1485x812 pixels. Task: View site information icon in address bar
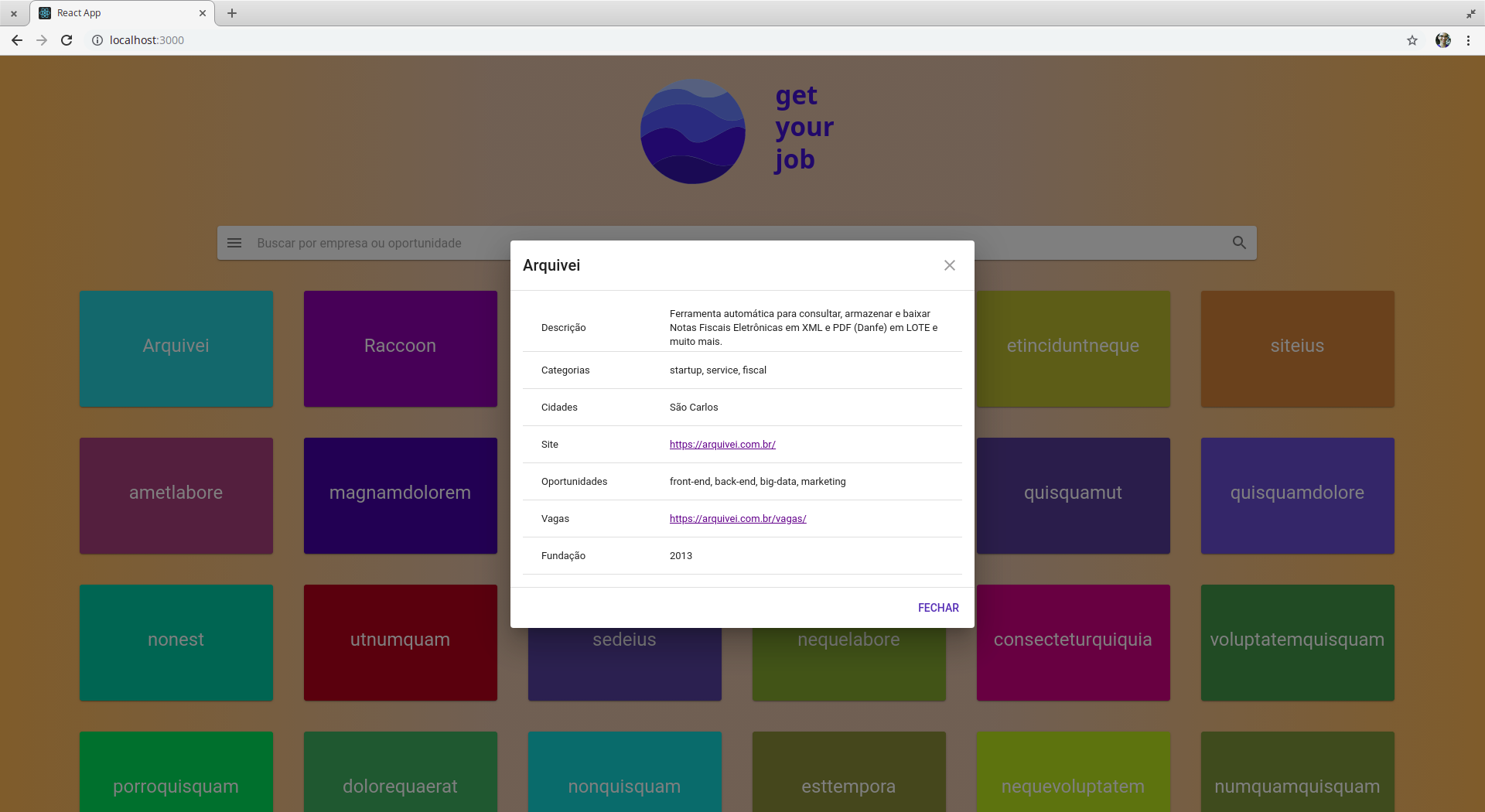(97, 40)
